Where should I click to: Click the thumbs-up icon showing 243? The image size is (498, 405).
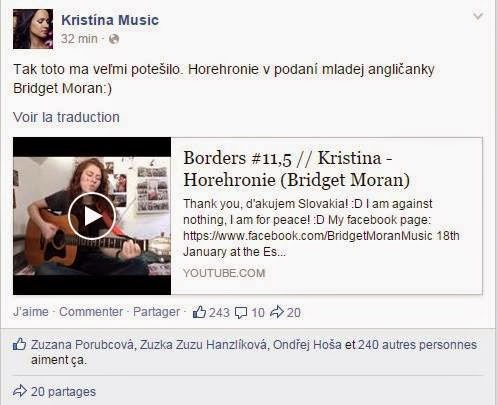(x=199, y=312)
